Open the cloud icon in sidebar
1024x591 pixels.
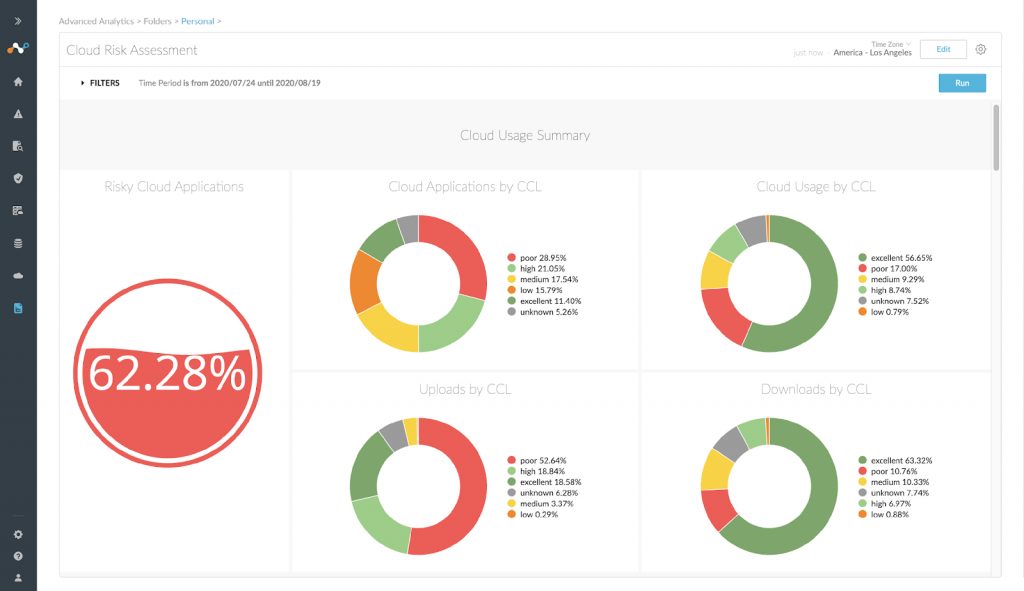click(x=18, y=276)
